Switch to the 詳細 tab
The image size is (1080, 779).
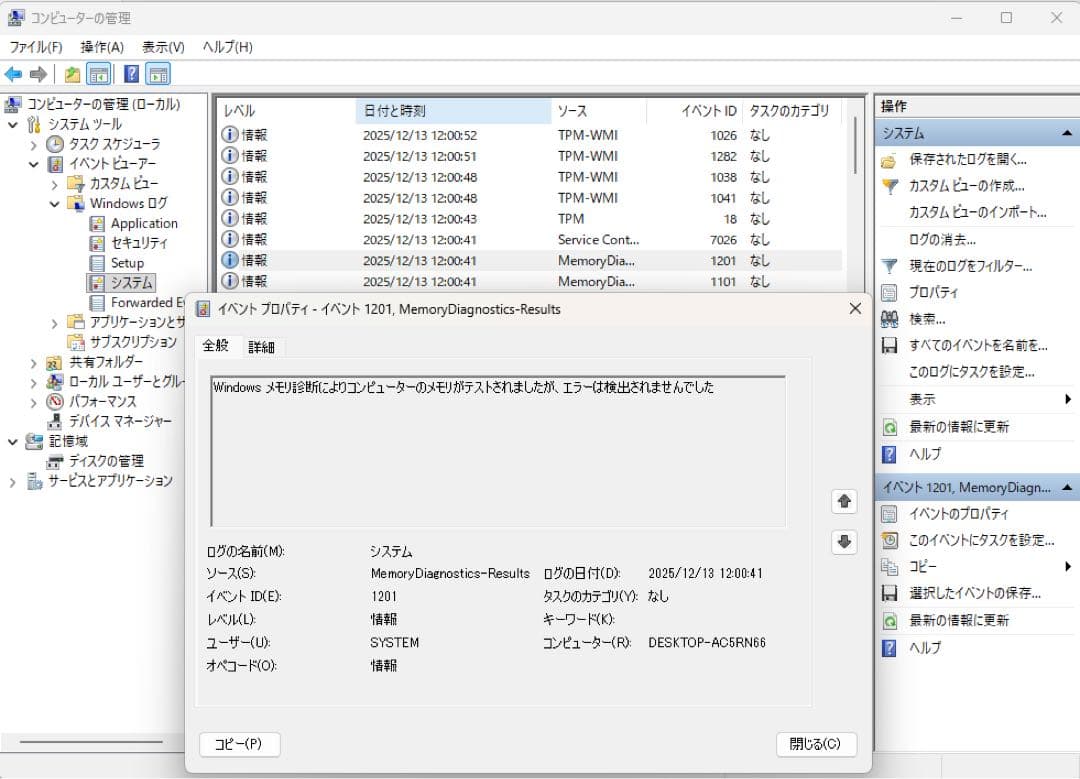pyautogui.click(x=262, y=346)
